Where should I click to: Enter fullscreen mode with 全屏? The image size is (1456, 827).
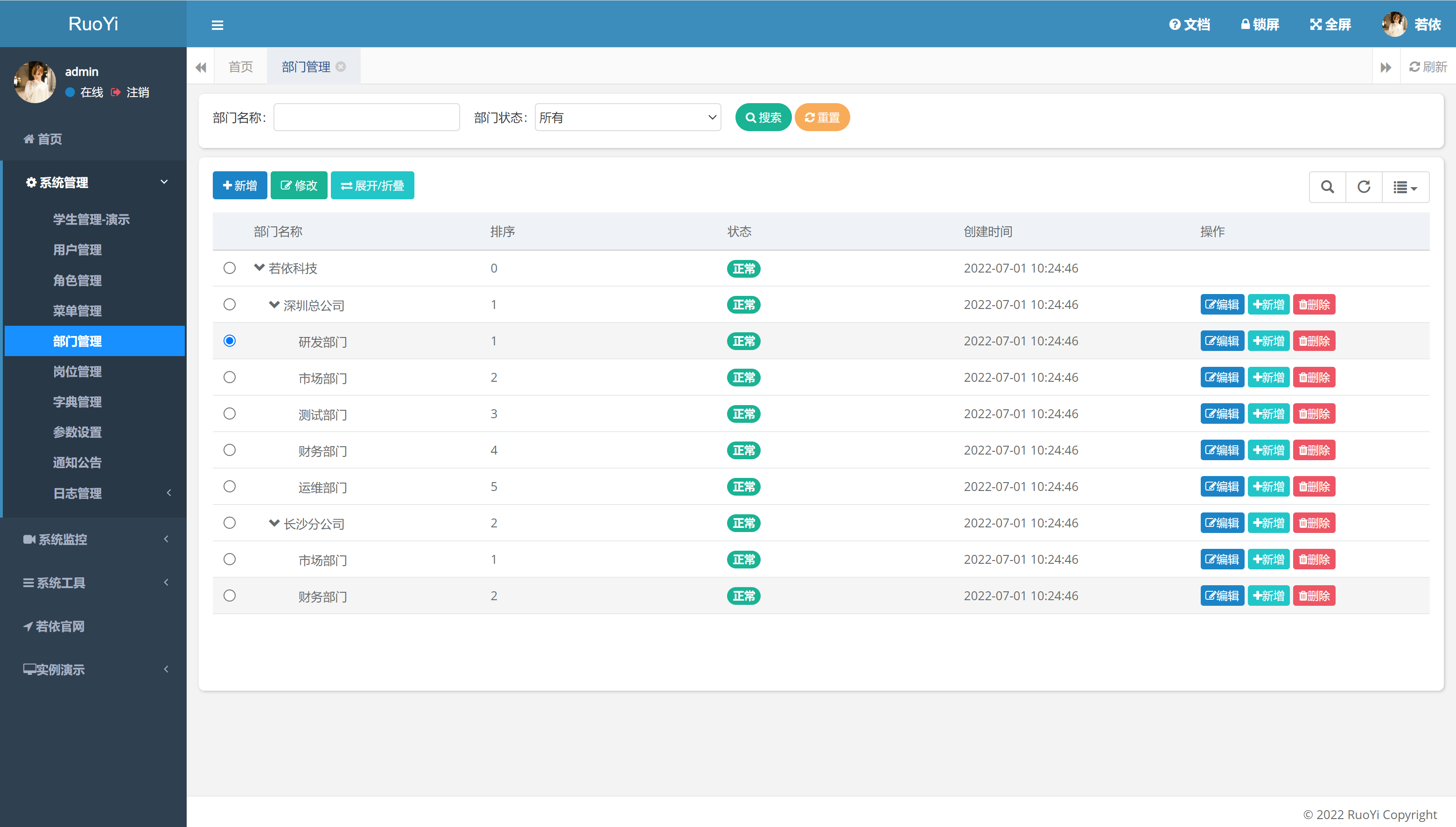[x=1330, y=24]
